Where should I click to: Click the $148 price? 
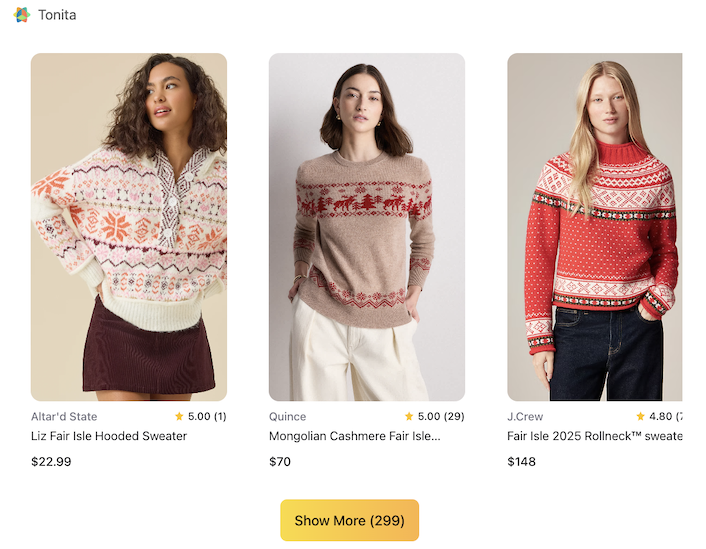pos(521,462)
